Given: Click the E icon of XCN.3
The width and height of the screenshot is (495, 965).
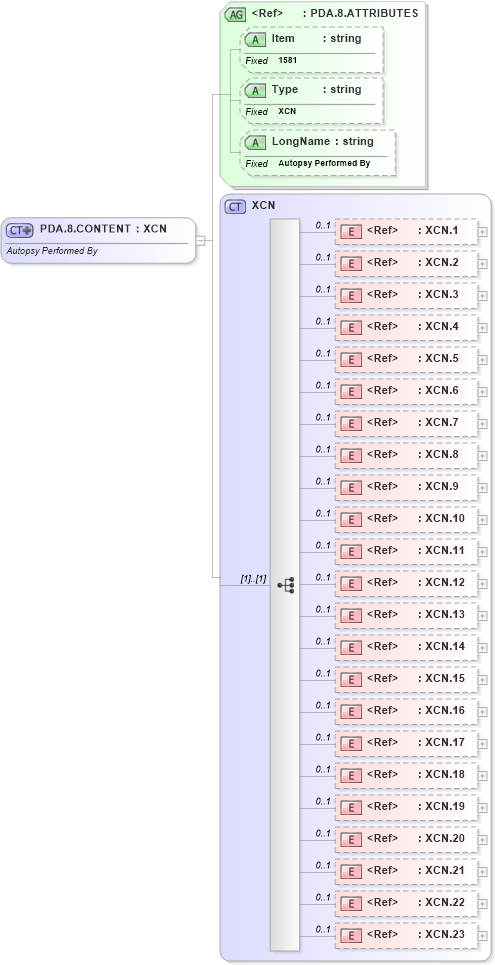Looking at the screenshot, I should click(351, 296).
